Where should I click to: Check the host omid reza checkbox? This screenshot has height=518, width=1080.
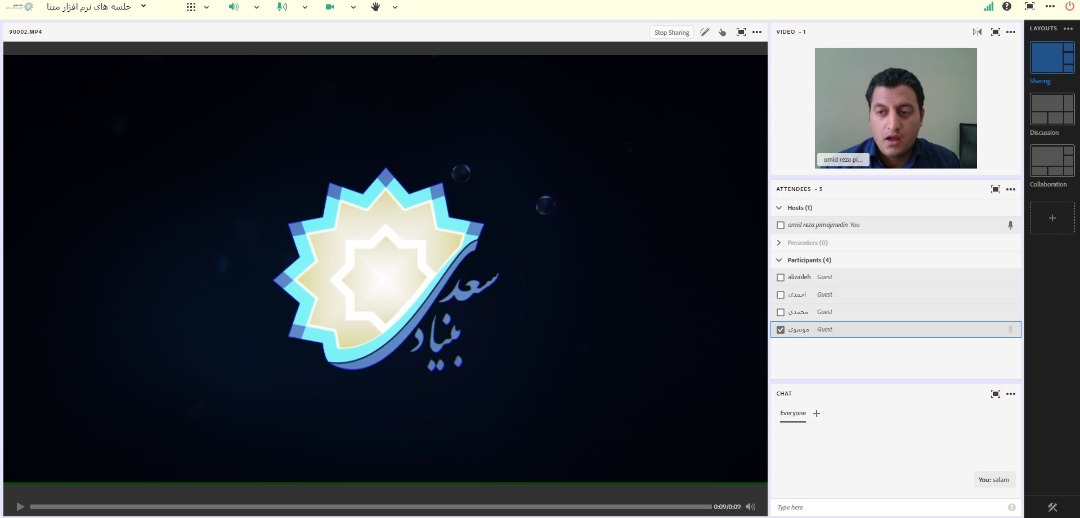781,225
